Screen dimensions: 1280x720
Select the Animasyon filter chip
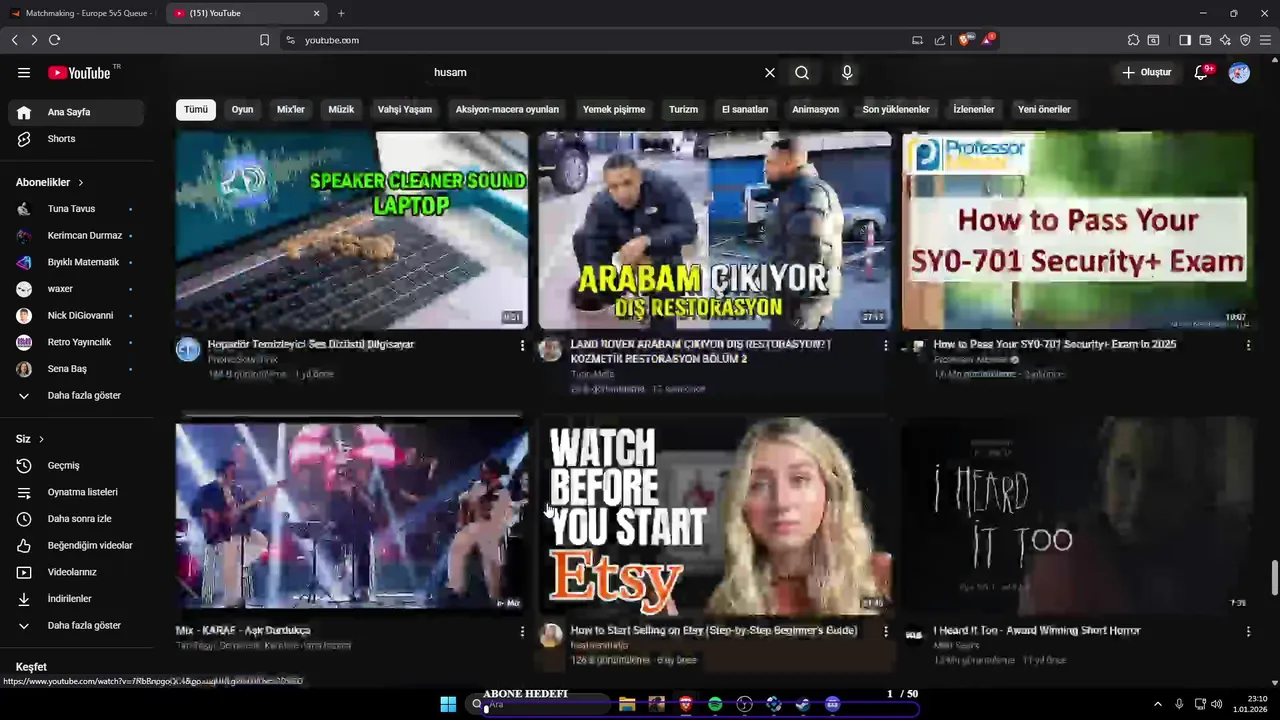pyautogui.click(x=816, y=109)
